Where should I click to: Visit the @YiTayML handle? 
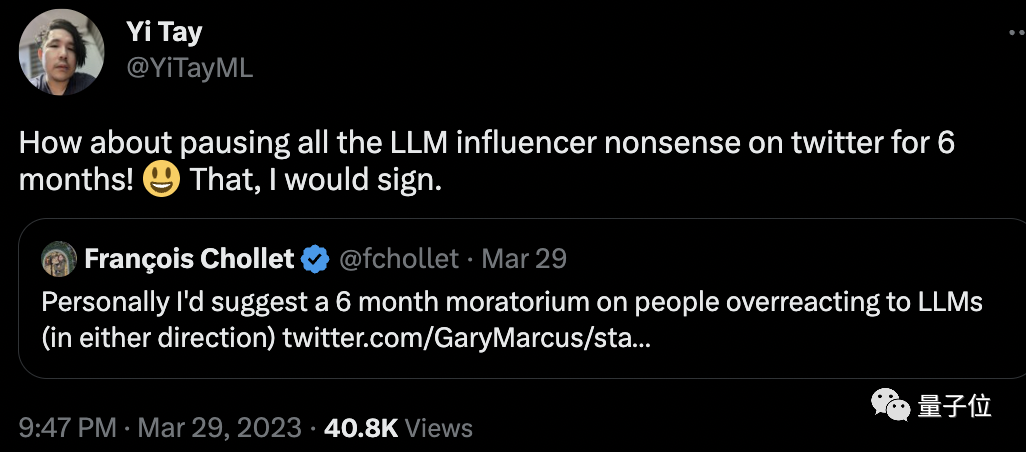point(190,67)
